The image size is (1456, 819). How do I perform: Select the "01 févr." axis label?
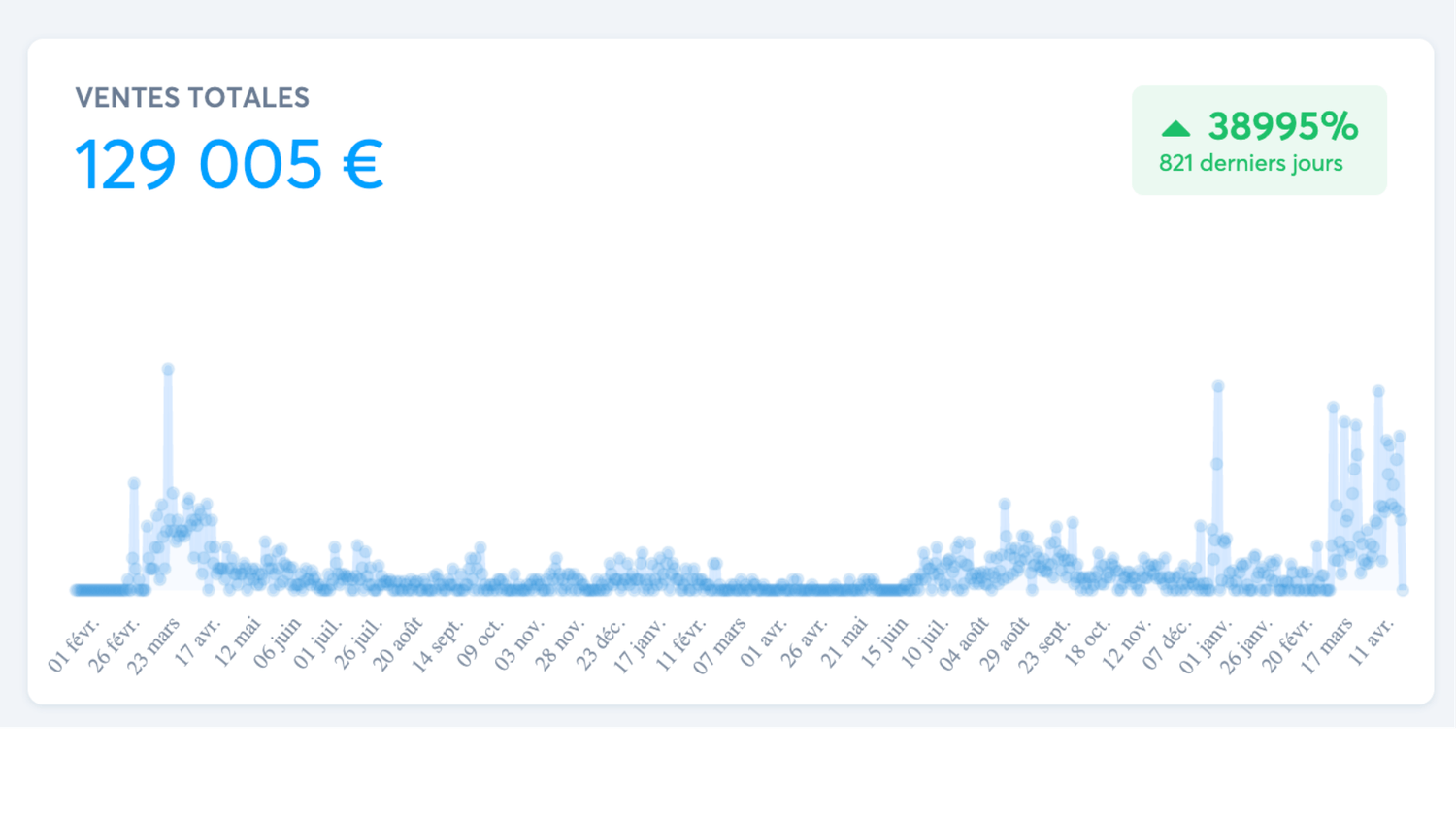[74, 644]
